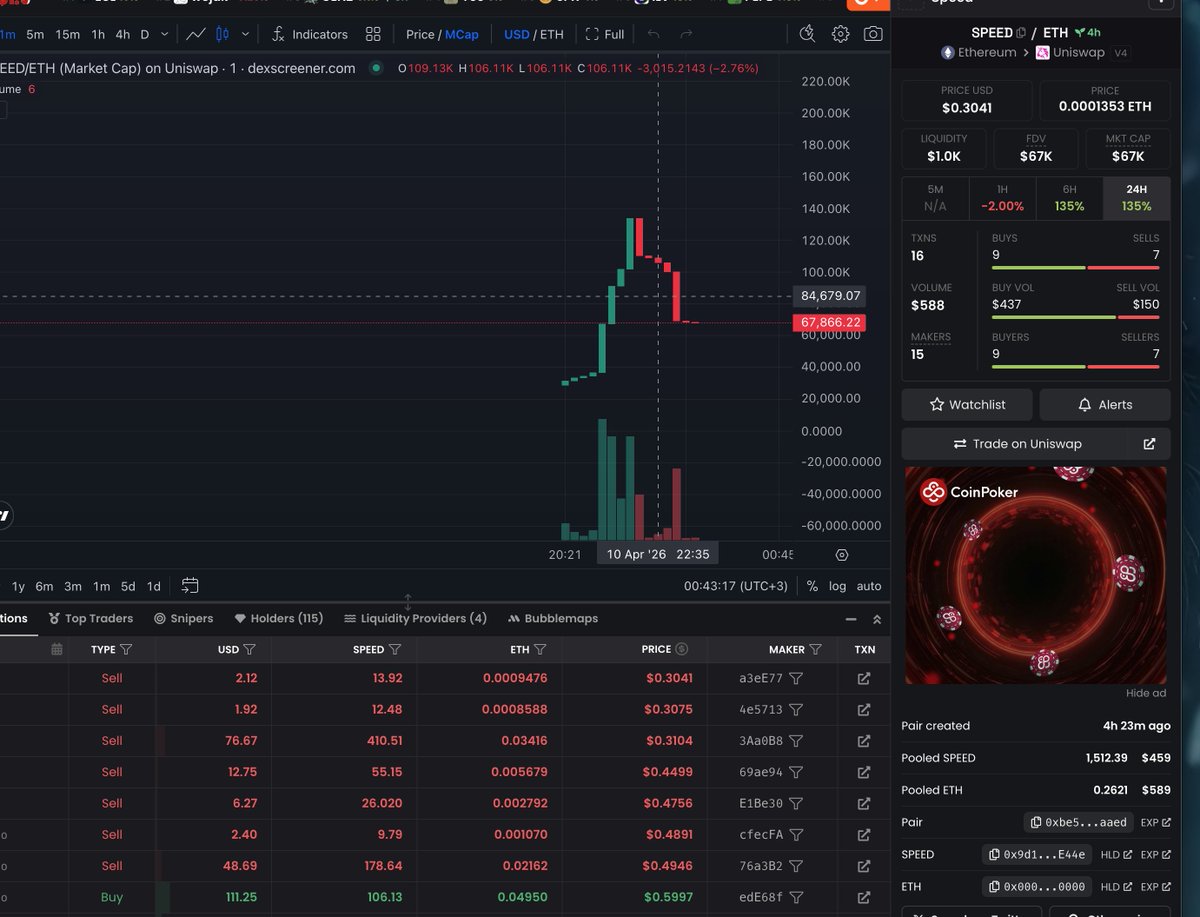Hide the CoinPoker ad
This screenshot has width=1200, height=917.
[x=1146, y=693]
